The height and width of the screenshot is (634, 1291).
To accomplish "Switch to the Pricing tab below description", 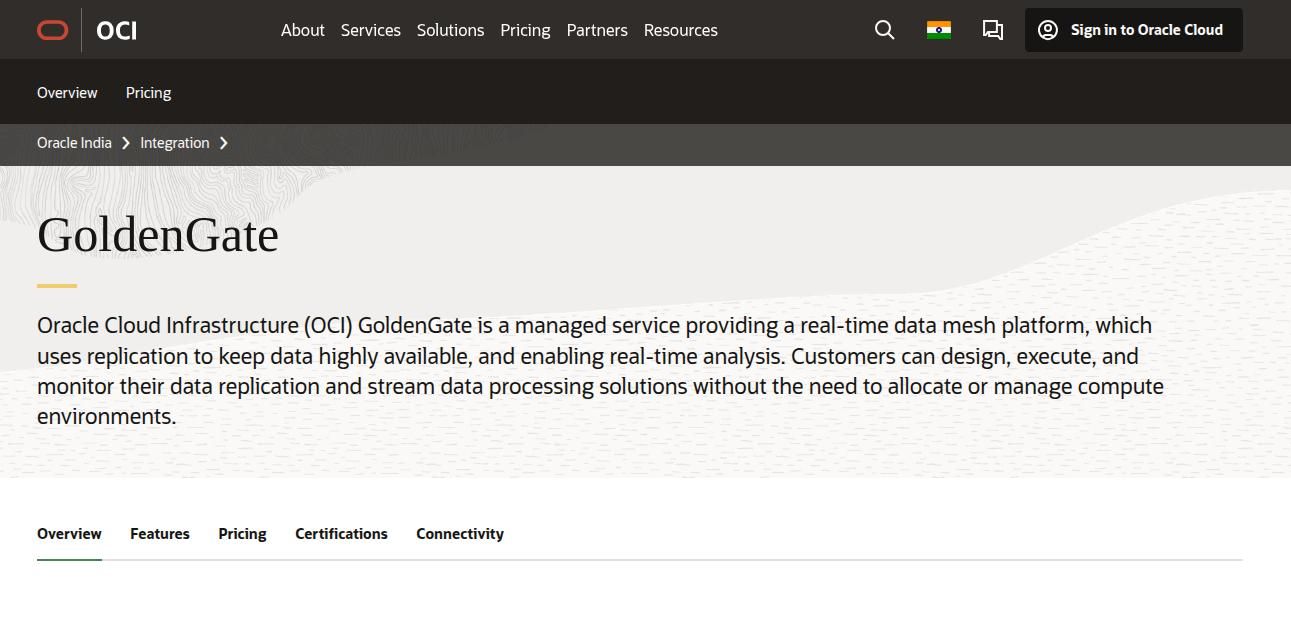I will click(x=242, y=534).
